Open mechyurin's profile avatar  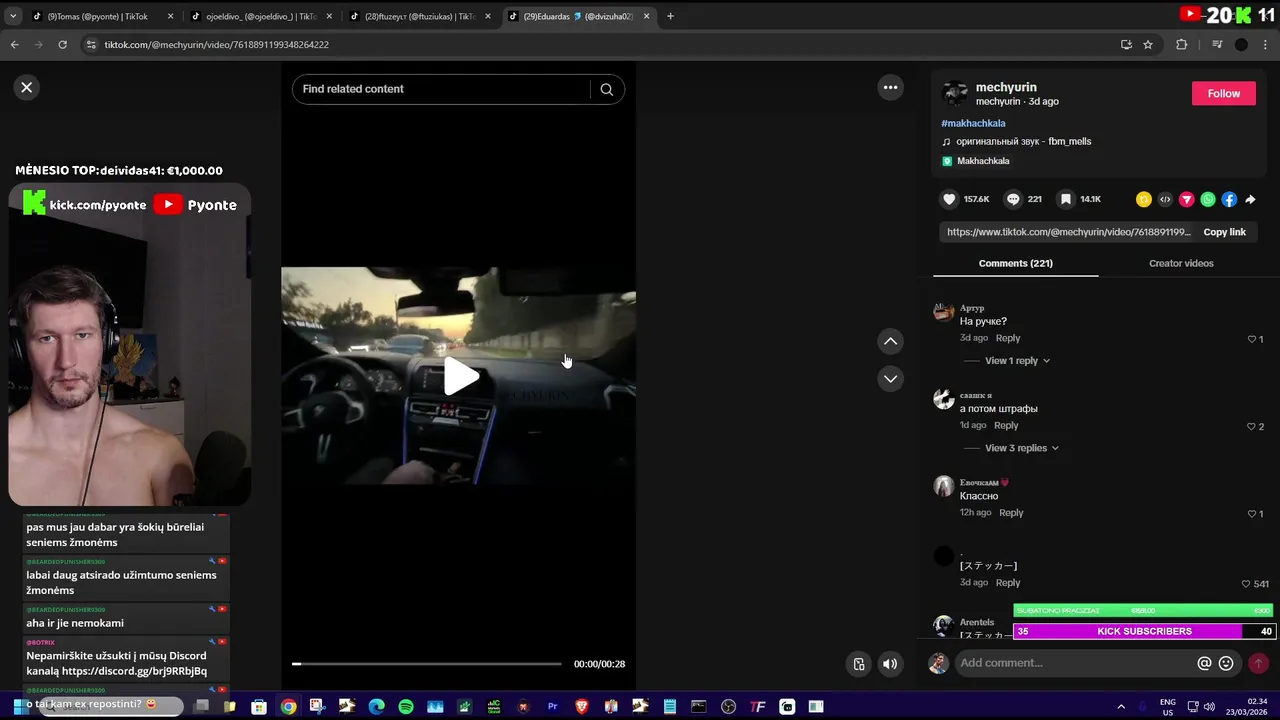(955, 94)
